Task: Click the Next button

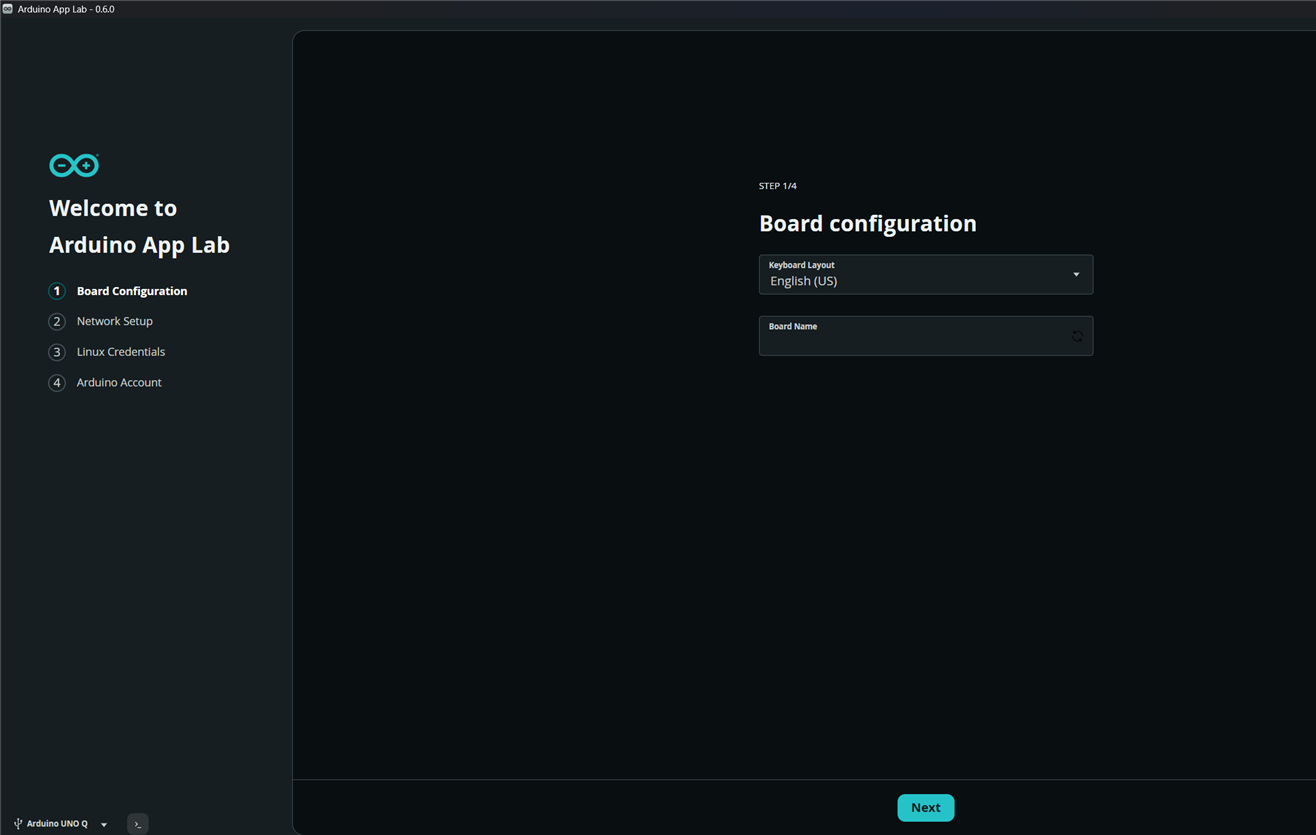Action: click(x=926, y=808)
